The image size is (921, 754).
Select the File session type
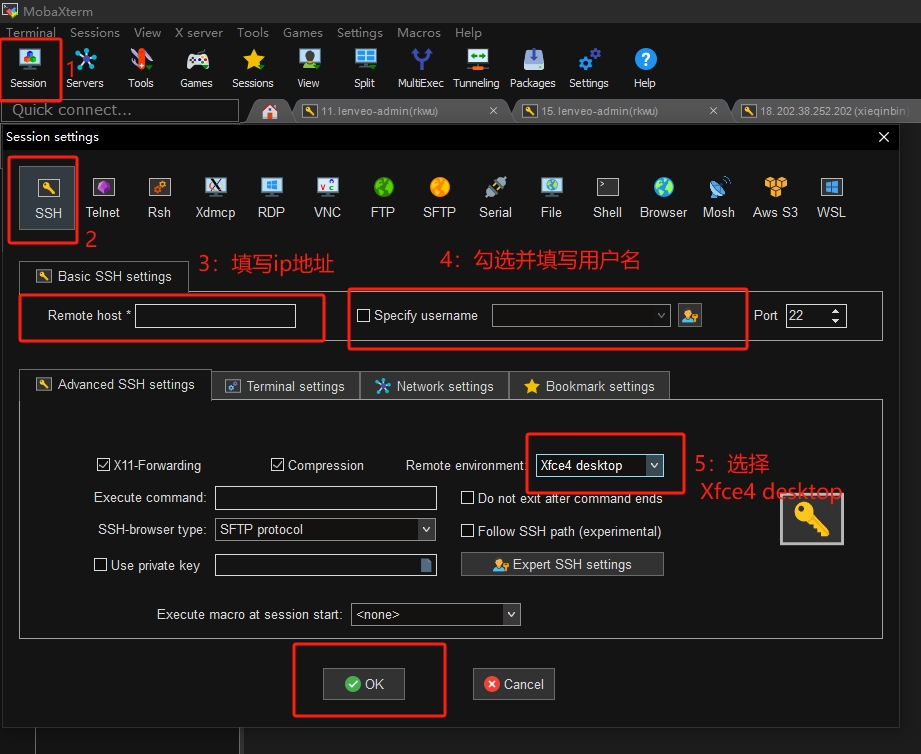[x=552, y=198]
